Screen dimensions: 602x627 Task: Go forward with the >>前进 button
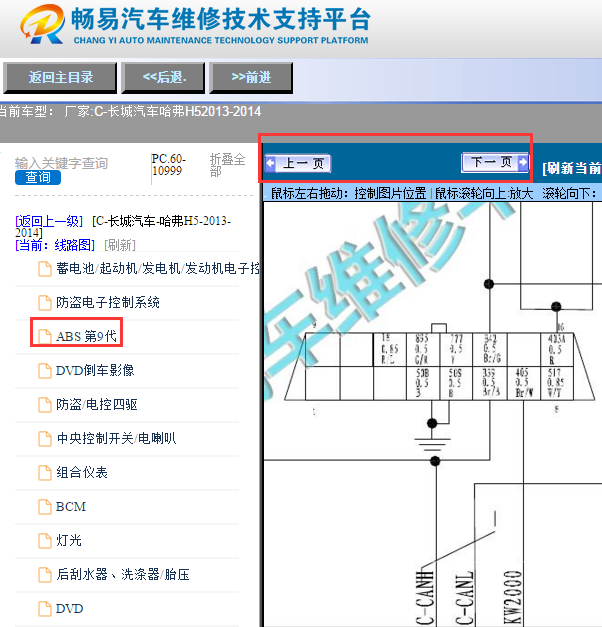point(251,78)
